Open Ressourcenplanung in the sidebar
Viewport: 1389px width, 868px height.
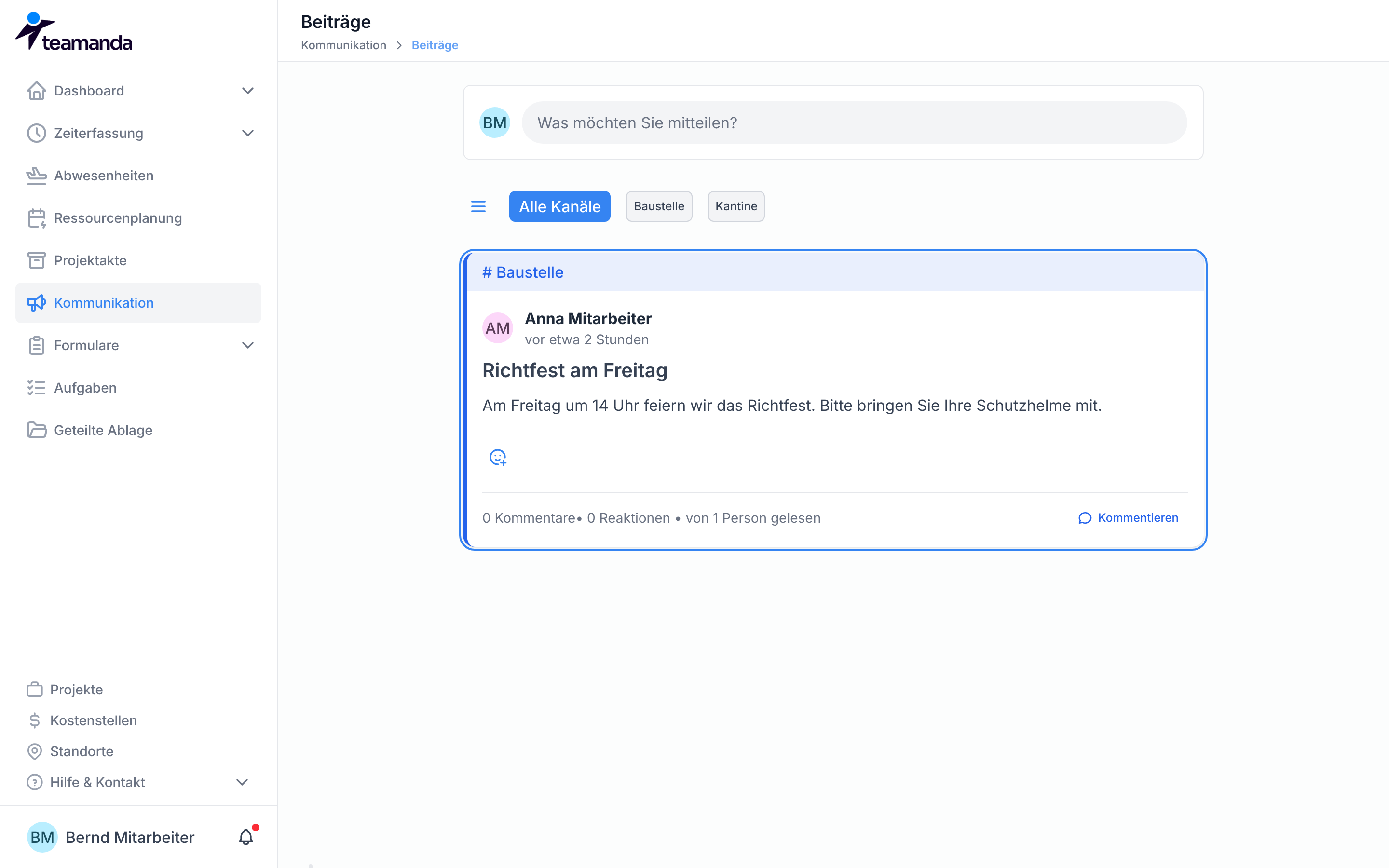coord(138,218)
